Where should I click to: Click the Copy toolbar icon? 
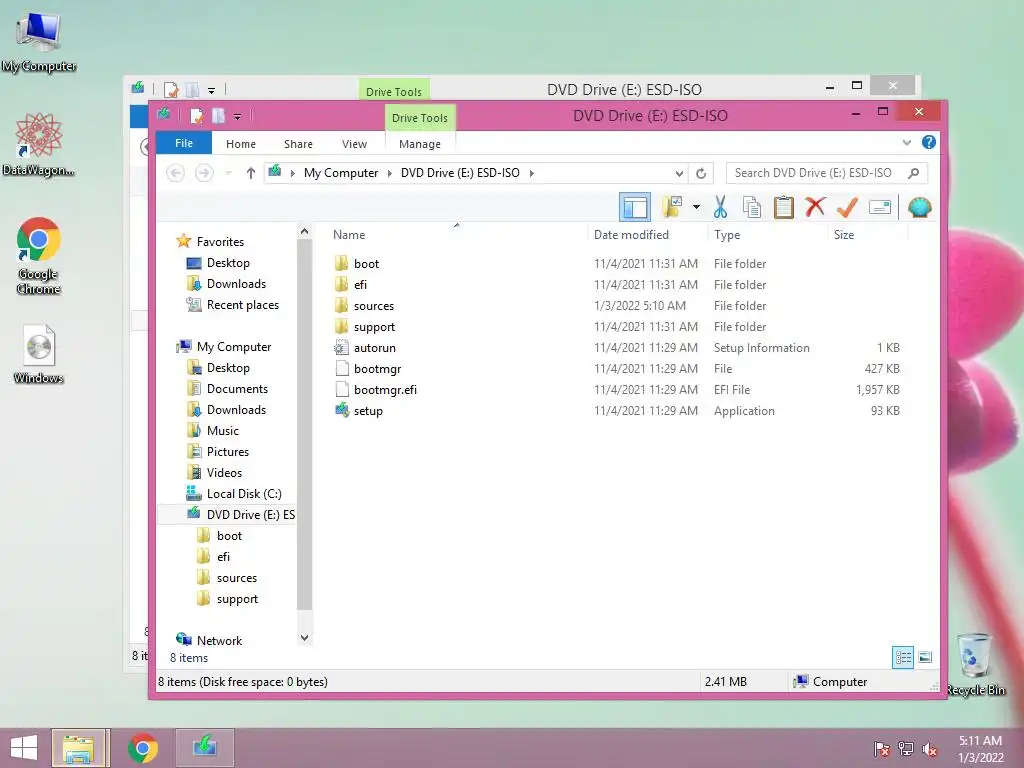tap(752, 207)
